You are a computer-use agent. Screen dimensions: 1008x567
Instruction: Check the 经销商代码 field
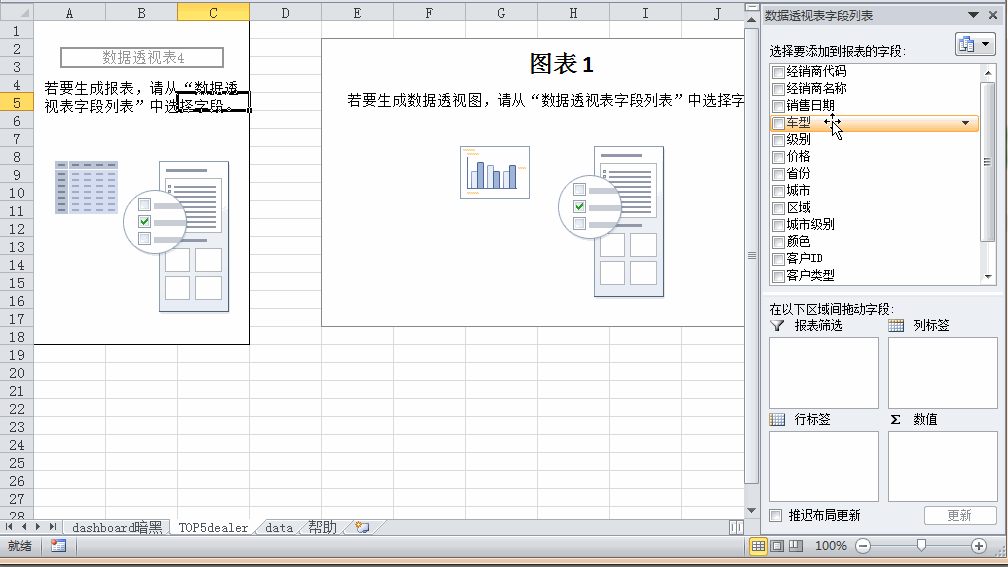[x=778, y=72]
